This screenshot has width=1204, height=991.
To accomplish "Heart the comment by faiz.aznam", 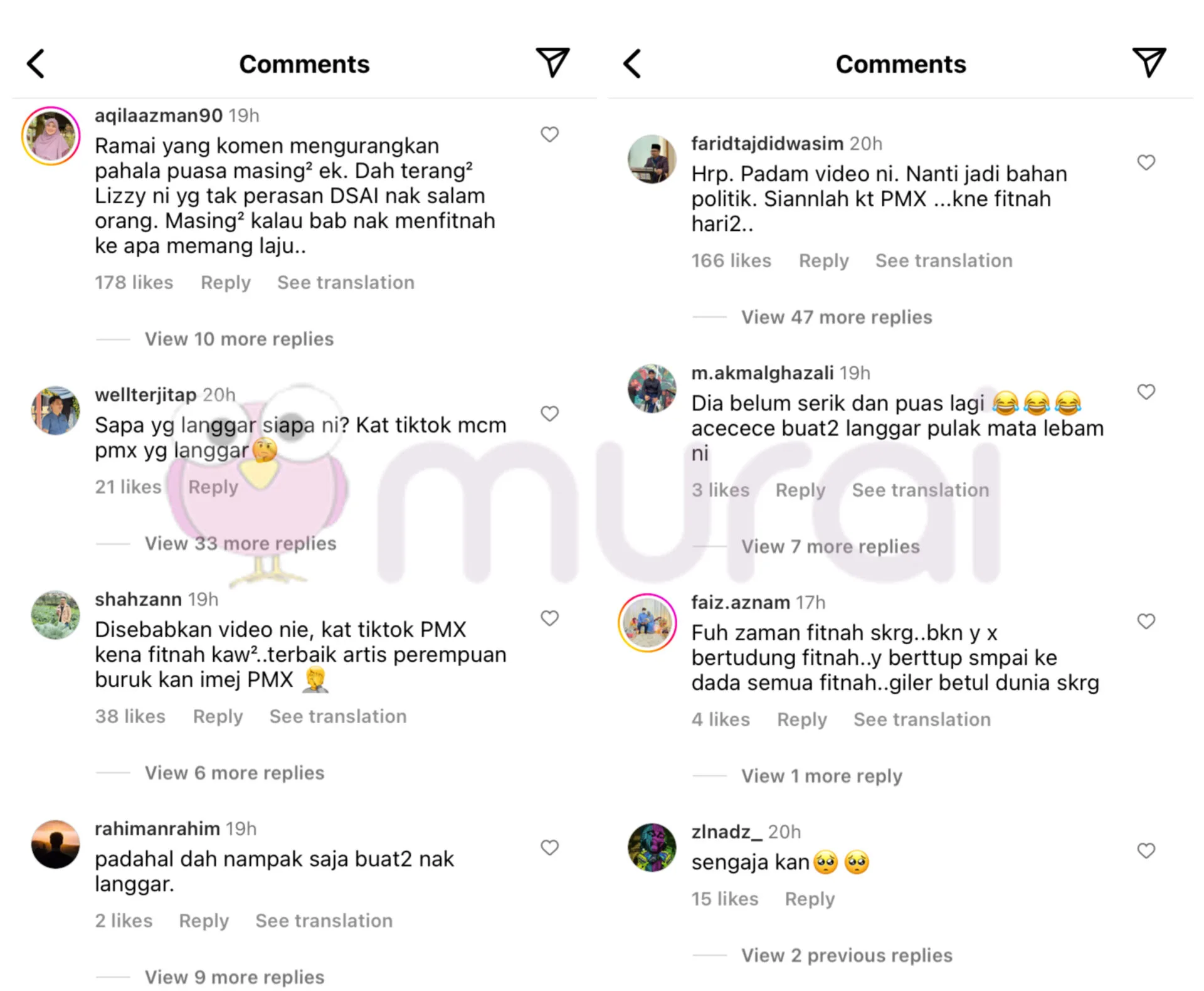I will [1146, 621].
